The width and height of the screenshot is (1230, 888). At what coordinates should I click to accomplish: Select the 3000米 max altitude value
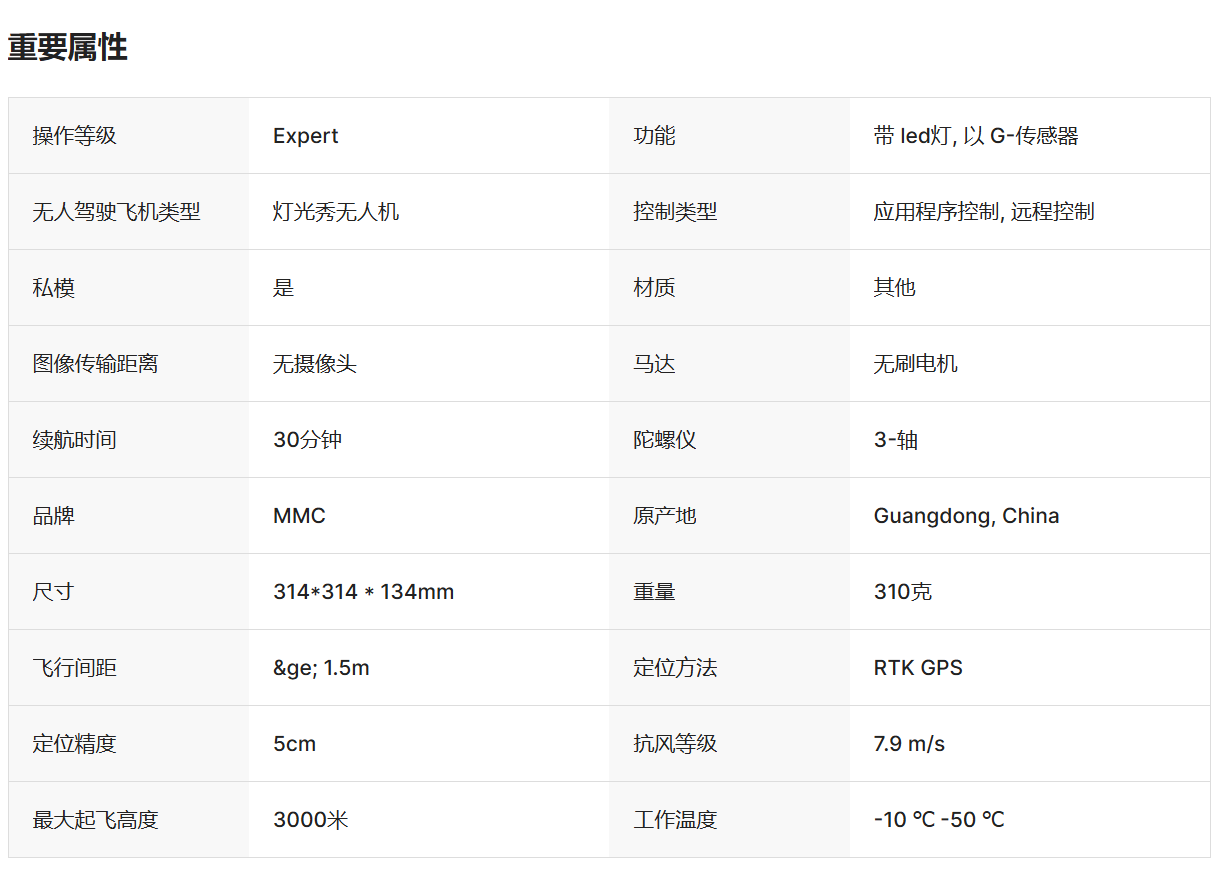coord(311,820)
